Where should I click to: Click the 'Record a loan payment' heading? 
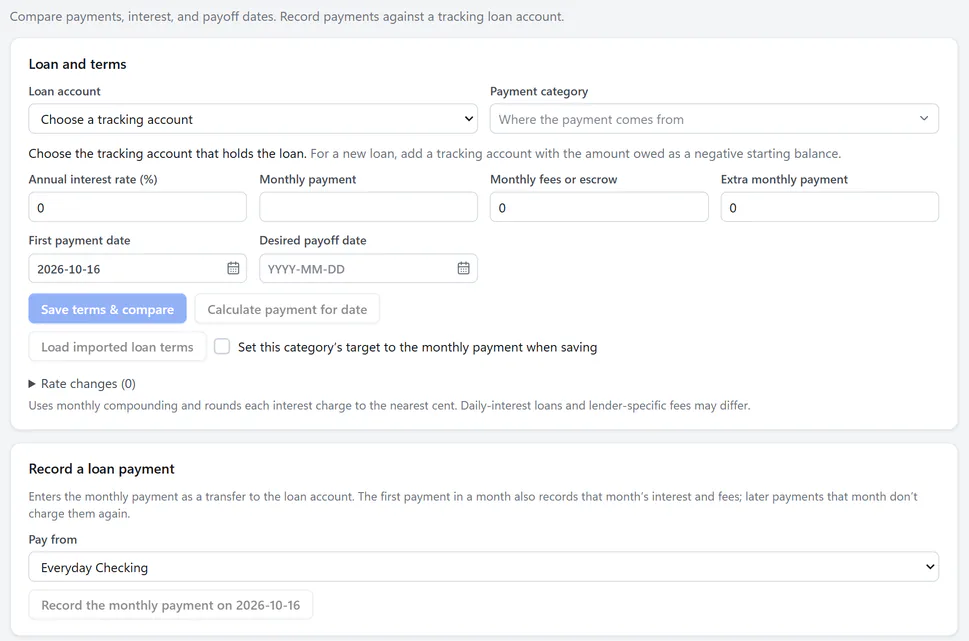click(x=101, y=469)
